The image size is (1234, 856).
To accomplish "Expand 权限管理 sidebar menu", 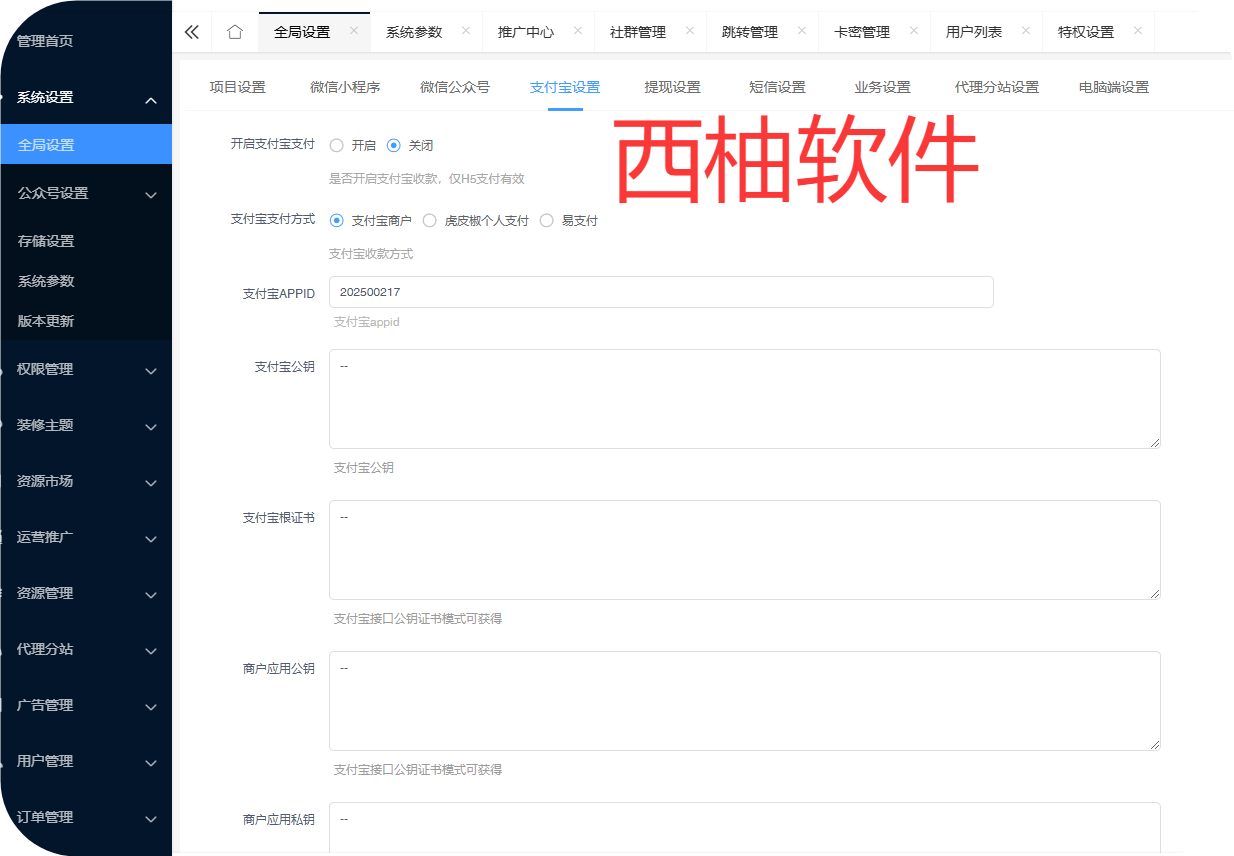I will click(x=85, y=370).
